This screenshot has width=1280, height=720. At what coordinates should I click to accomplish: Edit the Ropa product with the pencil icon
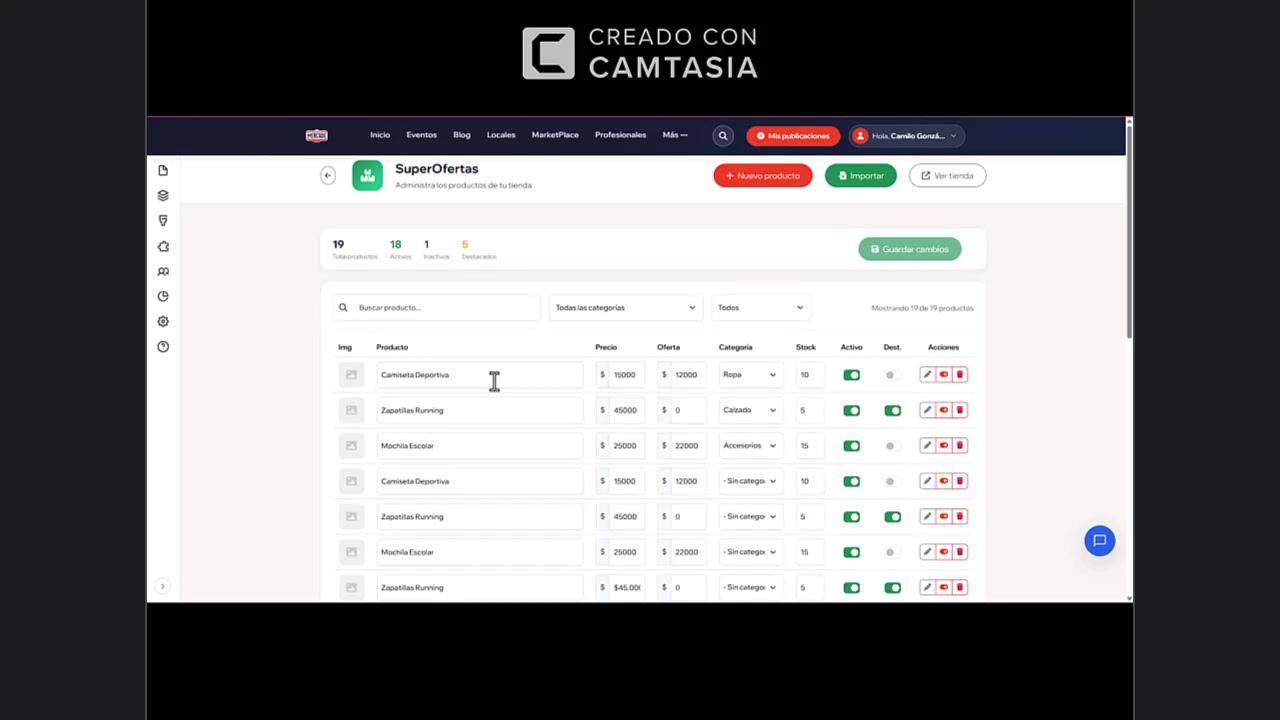click(927, 375)
